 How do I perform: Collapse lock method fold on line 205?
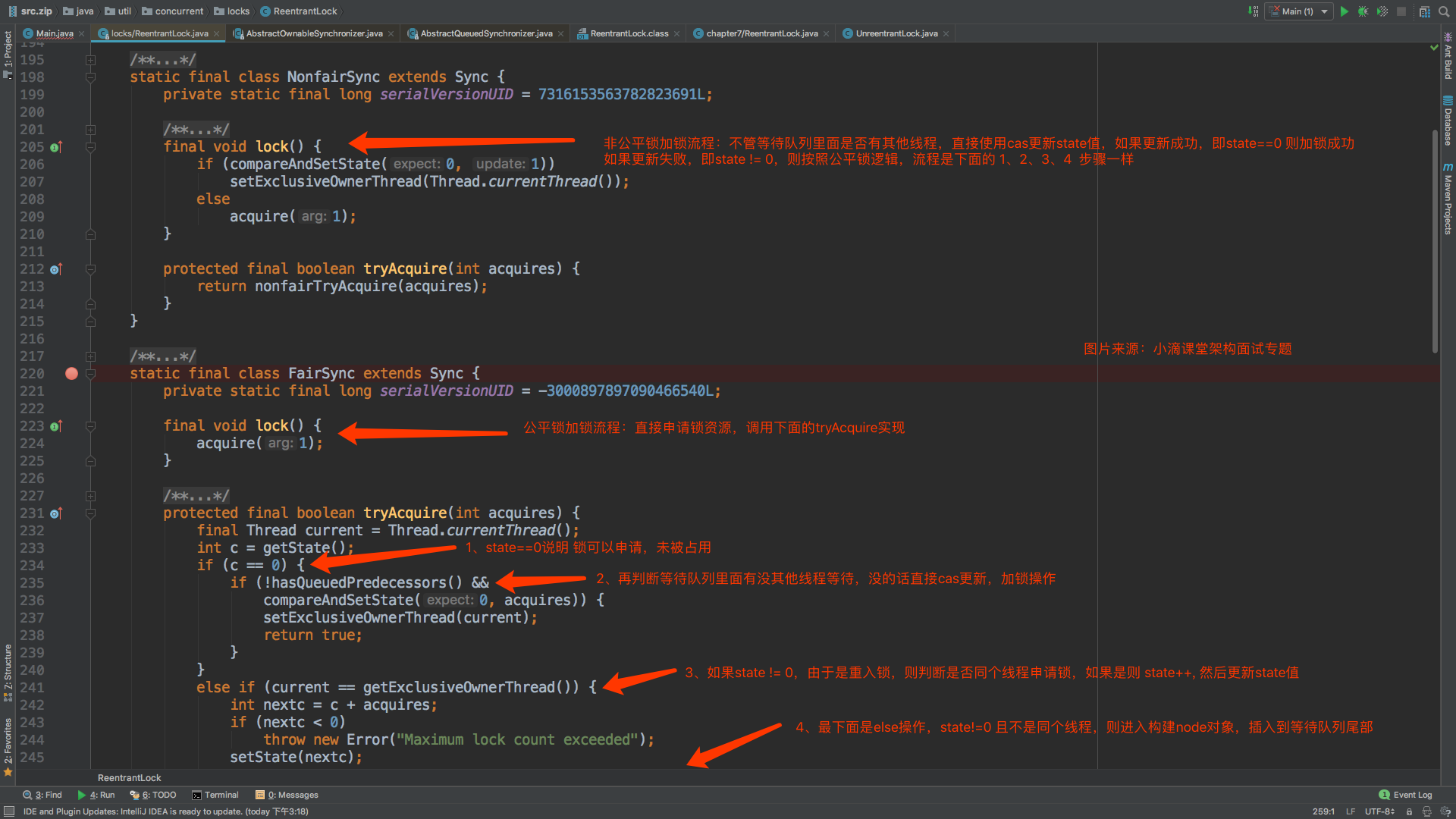(x=90, y=147)
